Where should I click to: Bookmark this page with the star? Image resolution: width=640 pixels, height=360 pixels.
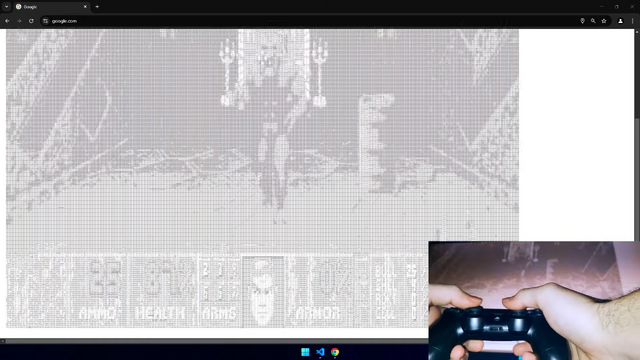[604, 21]
